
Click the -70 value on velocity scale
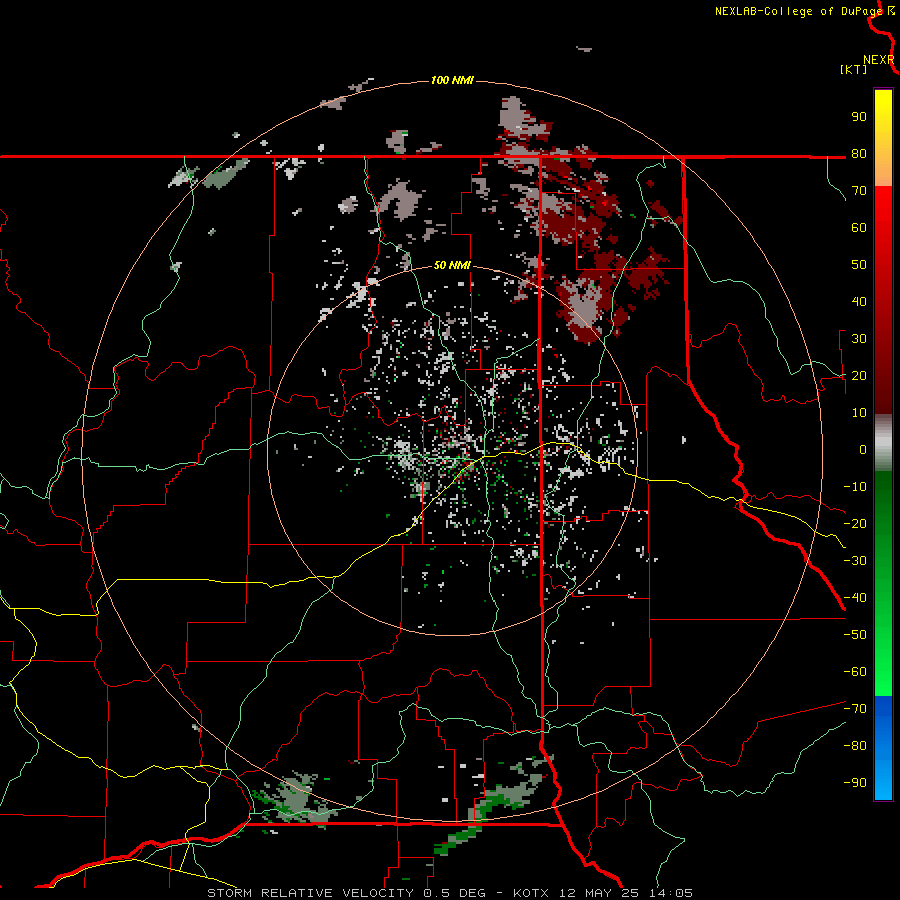pyautogui.click(x=855, y=709)
